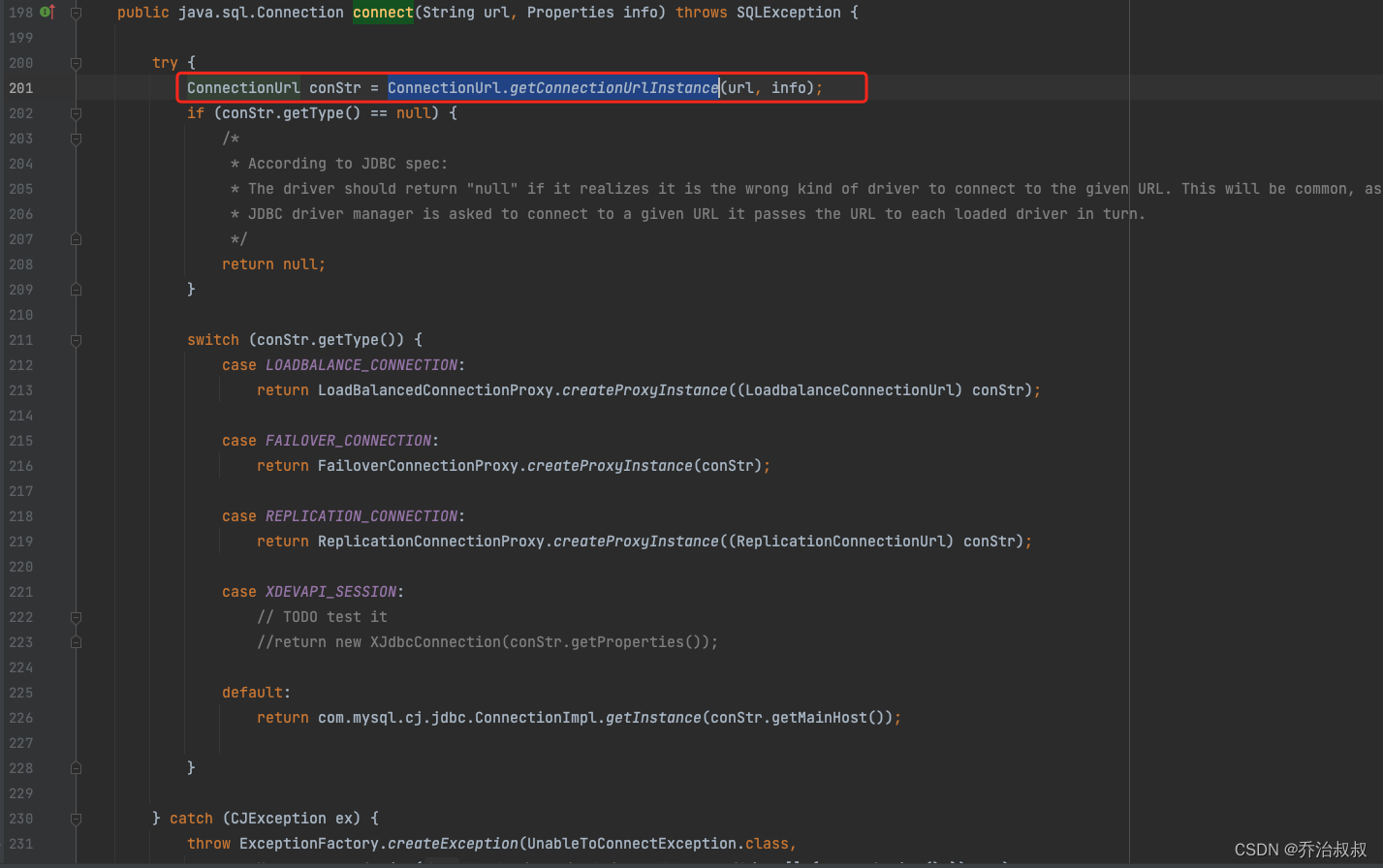Expand the folded region marker at line 209
The image size is (1383, 868).
[x=77, y=289]
